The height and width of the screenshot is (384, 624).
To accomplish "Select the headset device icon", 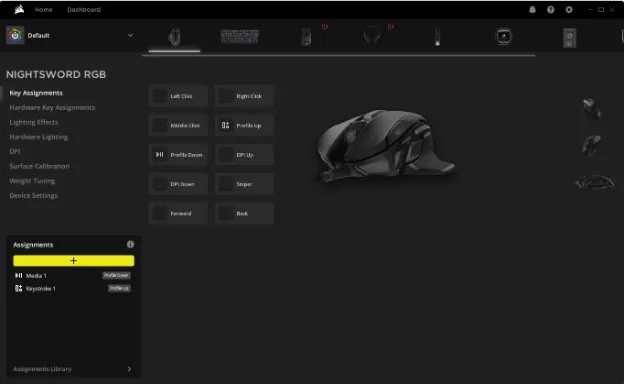I will pyautogui.click(x=372, y=36).
